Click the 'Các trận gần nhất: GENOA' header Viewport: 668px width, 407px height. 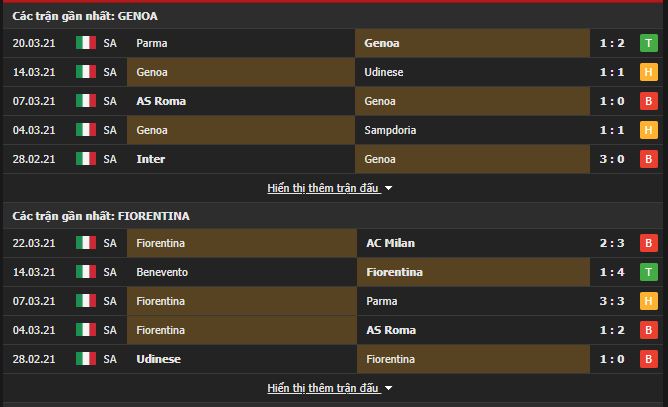[x=85, y=16]
